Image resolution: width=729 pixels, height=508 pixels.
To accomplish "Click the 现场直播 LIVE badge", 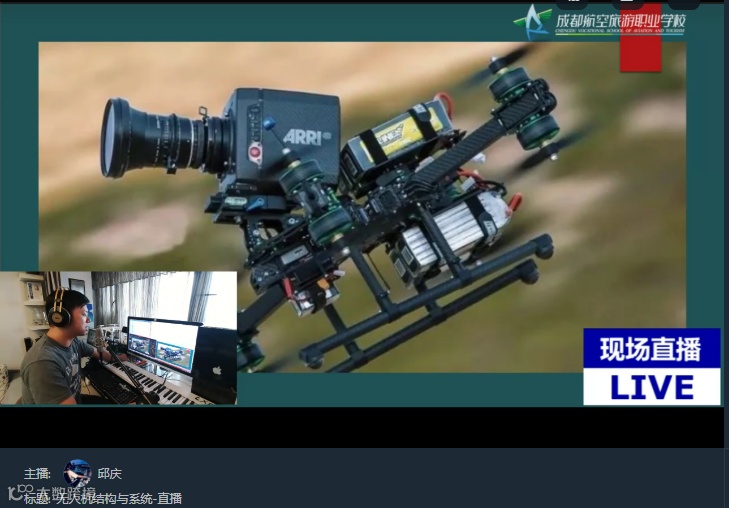I will coord(652,366).
